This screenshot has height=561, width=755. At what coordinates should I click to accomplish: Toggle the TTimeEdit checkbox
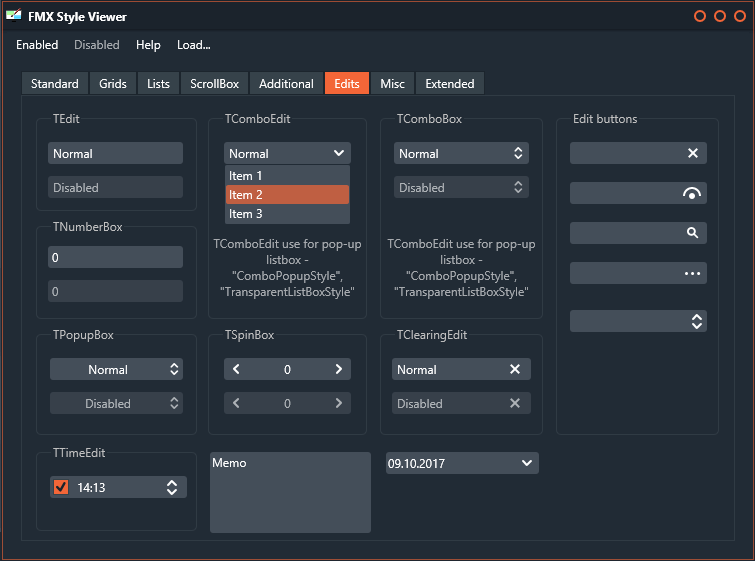(x=61, y=487)
